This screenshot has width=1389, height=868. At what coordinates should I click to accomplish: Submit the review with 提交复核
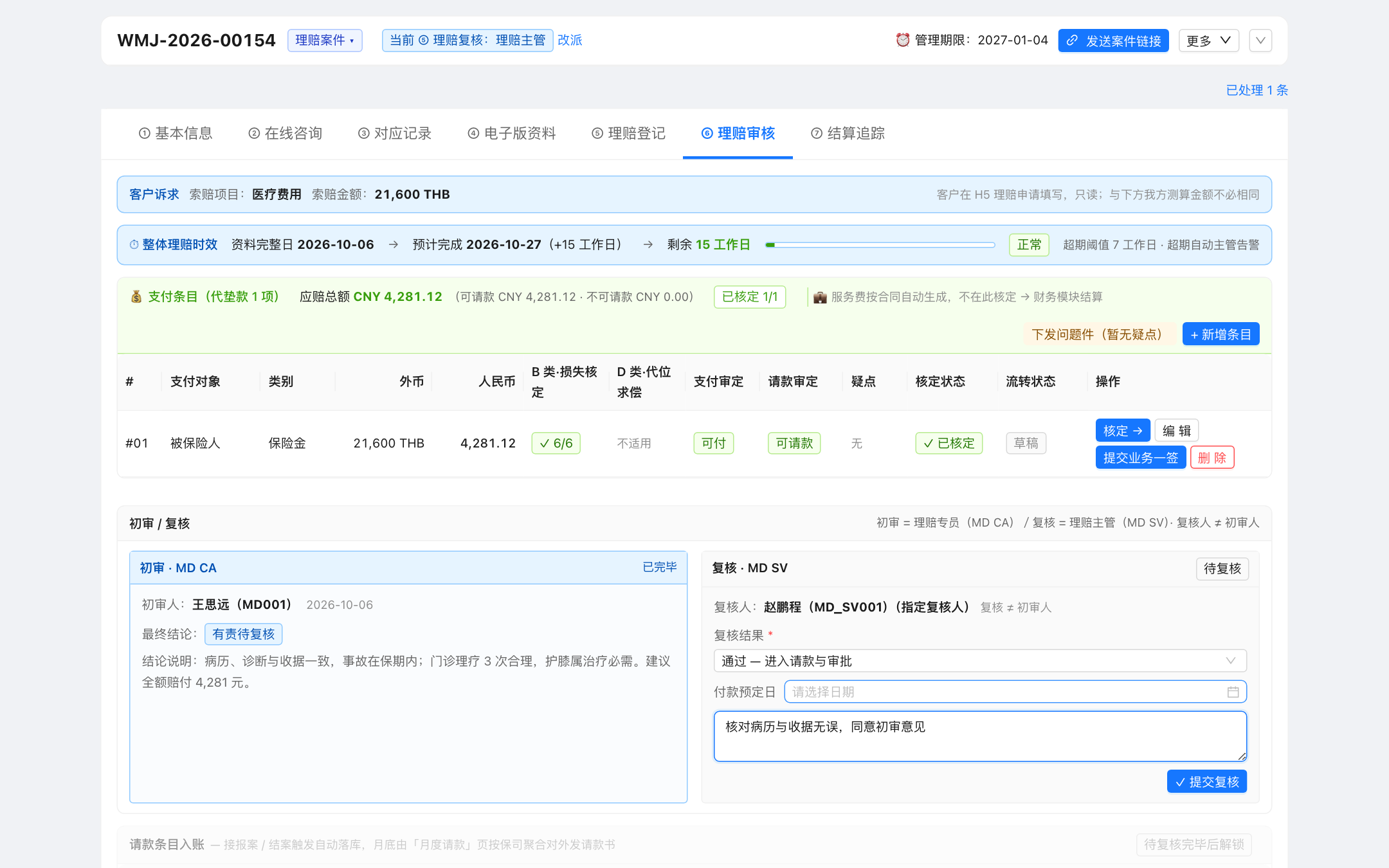tap(1206, 782)
